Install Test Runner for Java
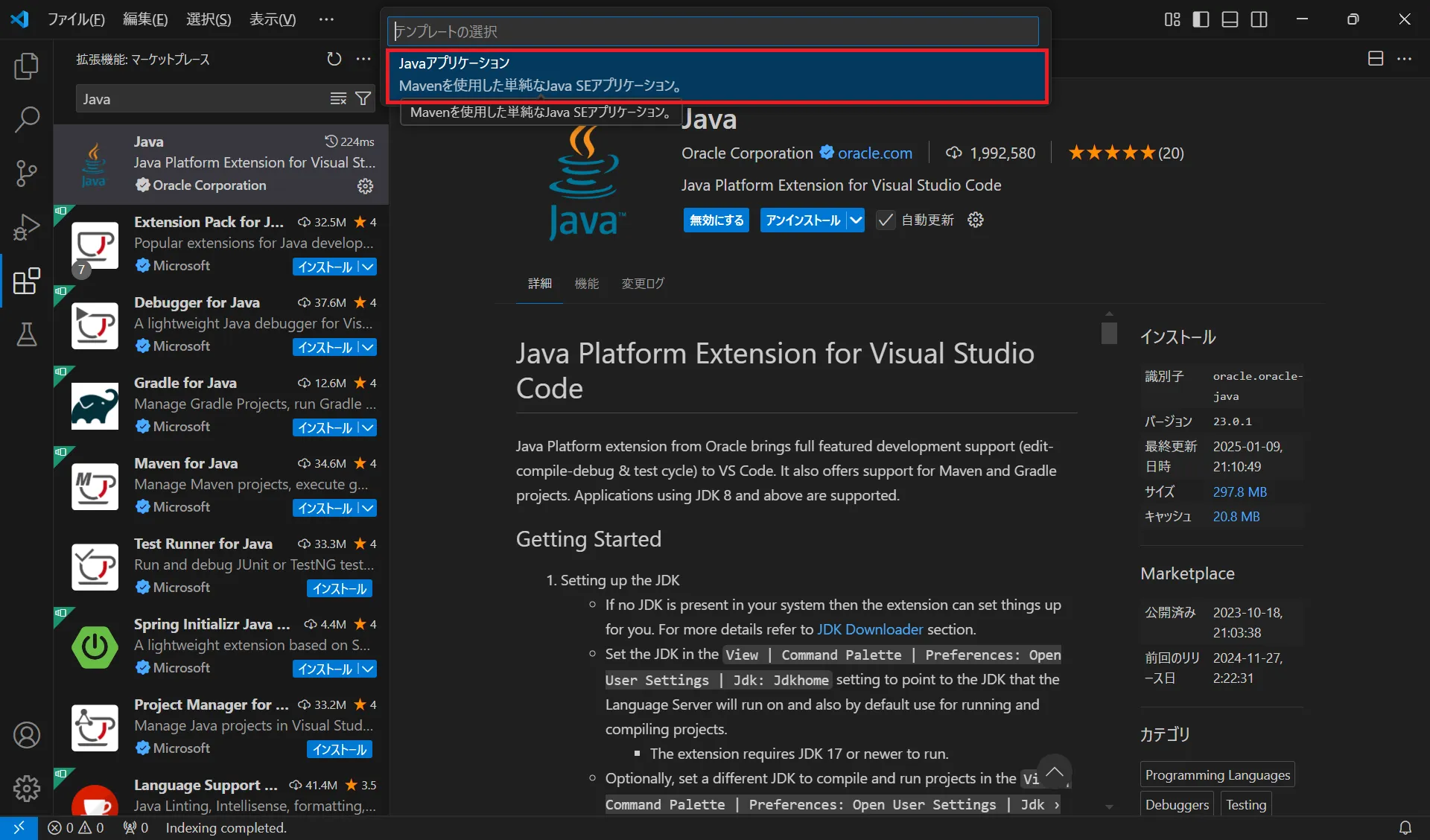The width and height of the screenshot is (1430, 840). click(x=340, y=588)
